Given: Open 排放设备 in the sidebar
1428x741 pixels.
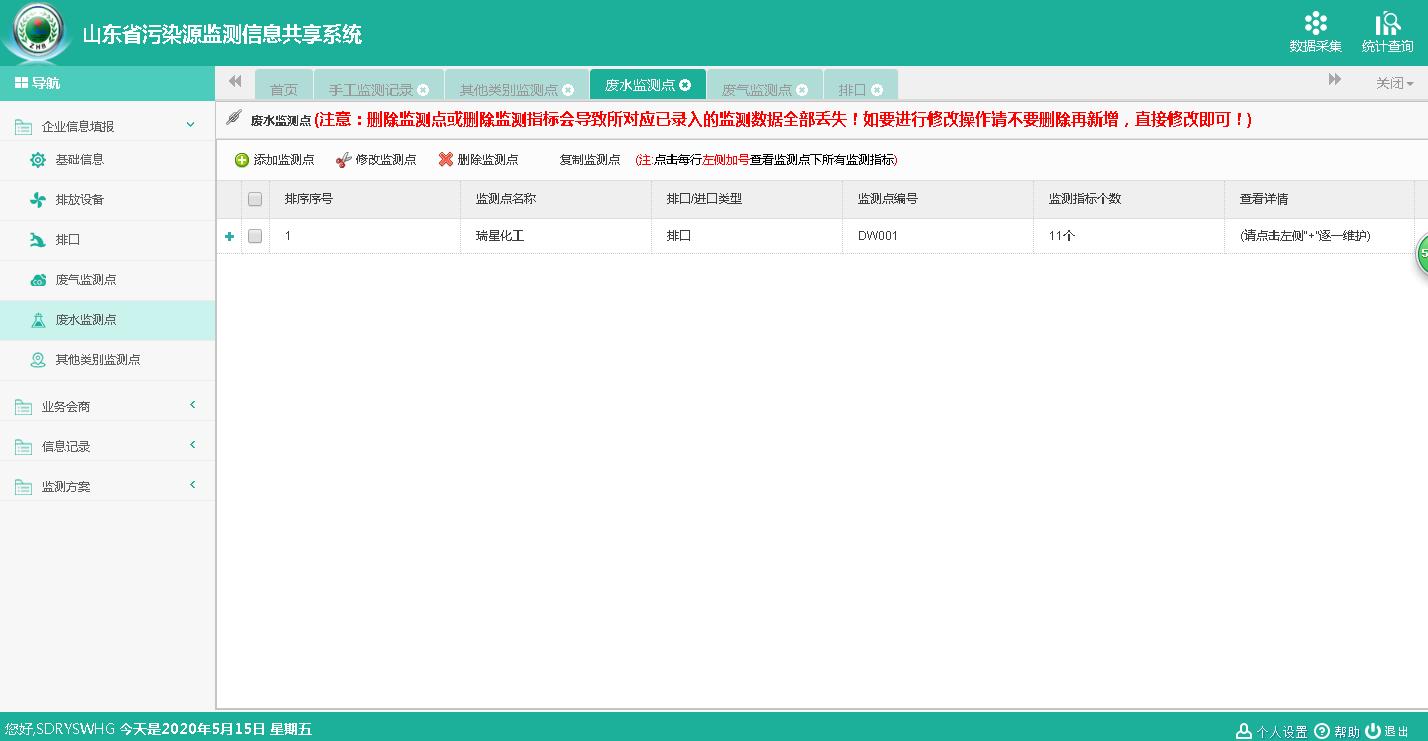Looking at the screenshot, I should [x=79, y=200].
